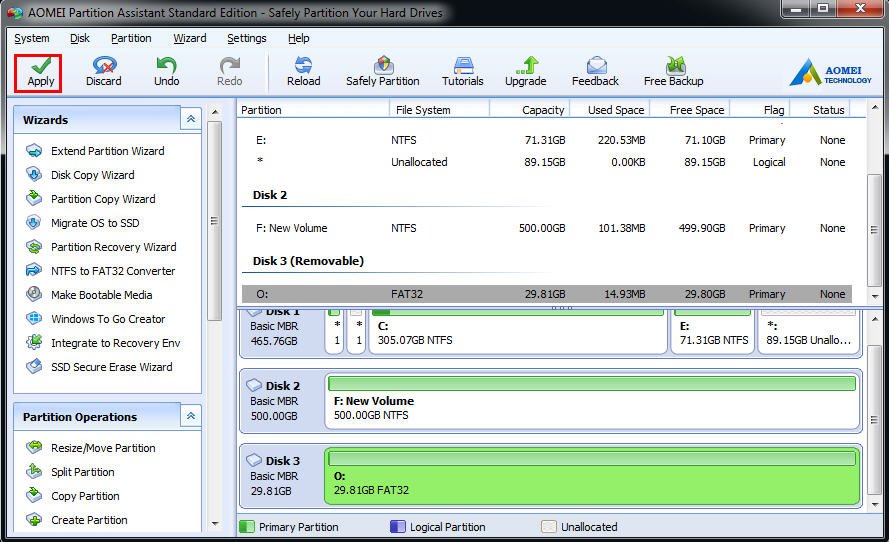
Task: Select the F: New Volume disk bar
Action: [x=592, y=401]
